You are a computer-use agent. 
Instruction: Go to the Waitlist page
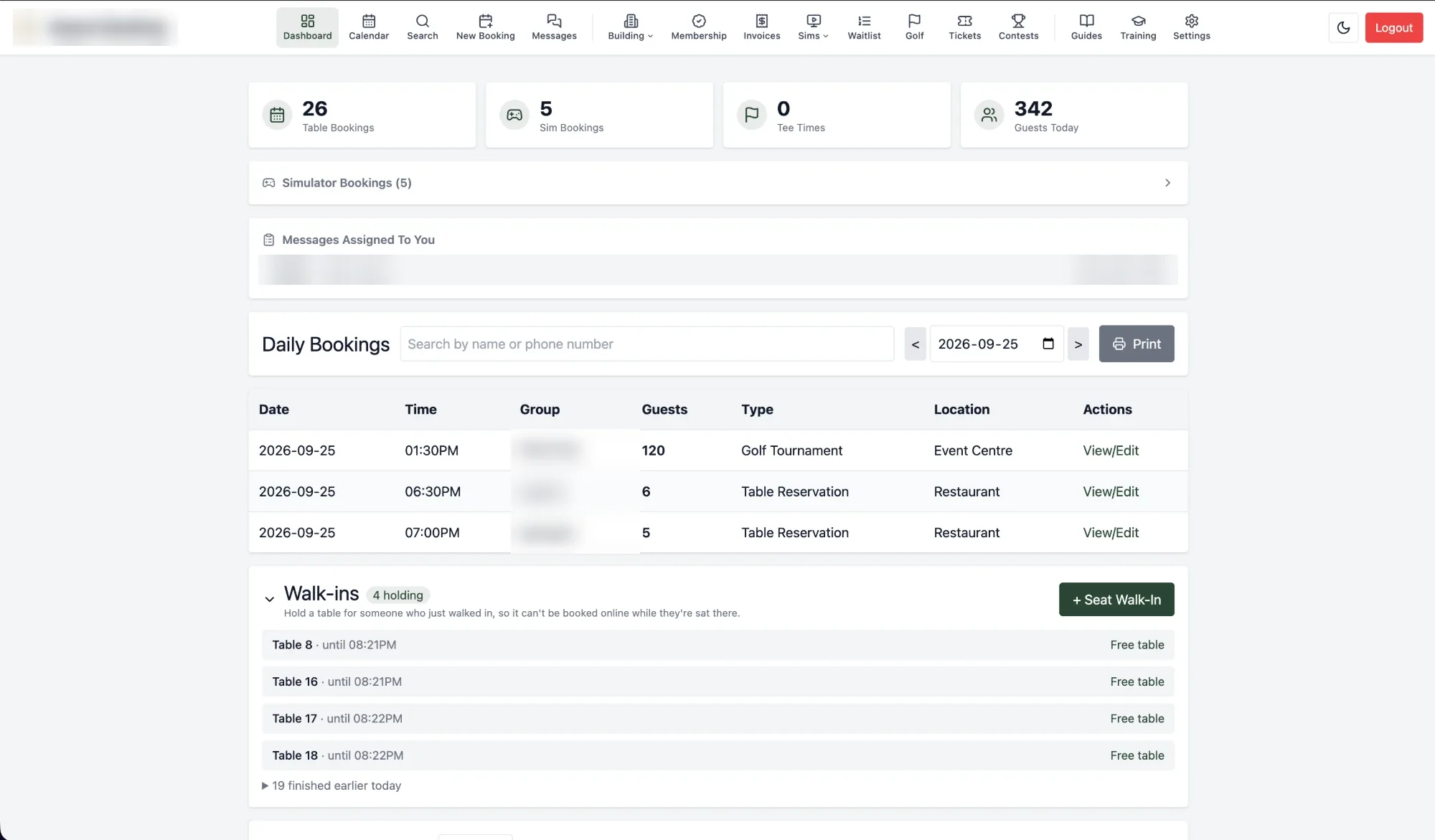(x=864, y=28)
